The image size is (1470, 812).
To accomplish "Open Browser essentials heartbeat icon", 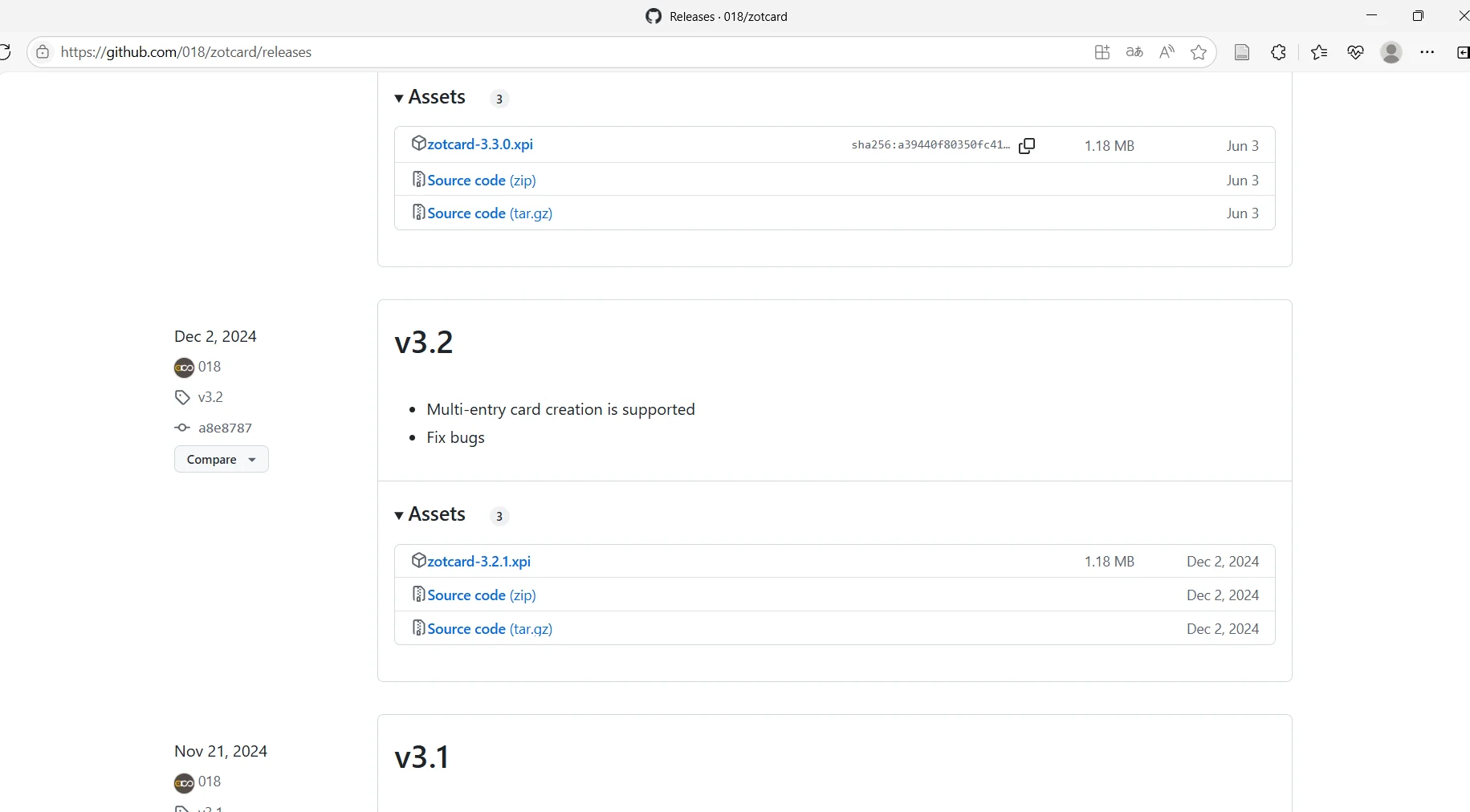I will [1355, 52].
